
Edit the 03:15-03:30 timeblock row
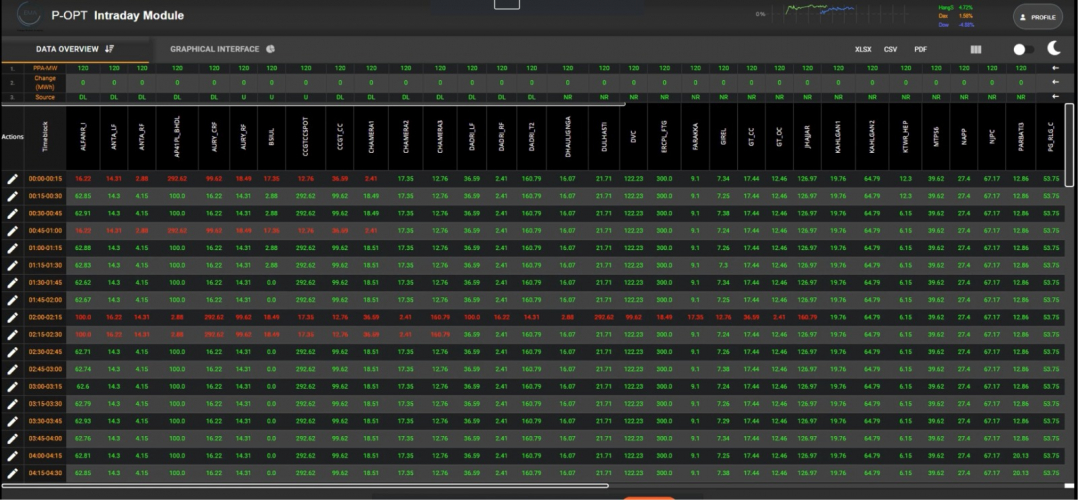(12, 404)
